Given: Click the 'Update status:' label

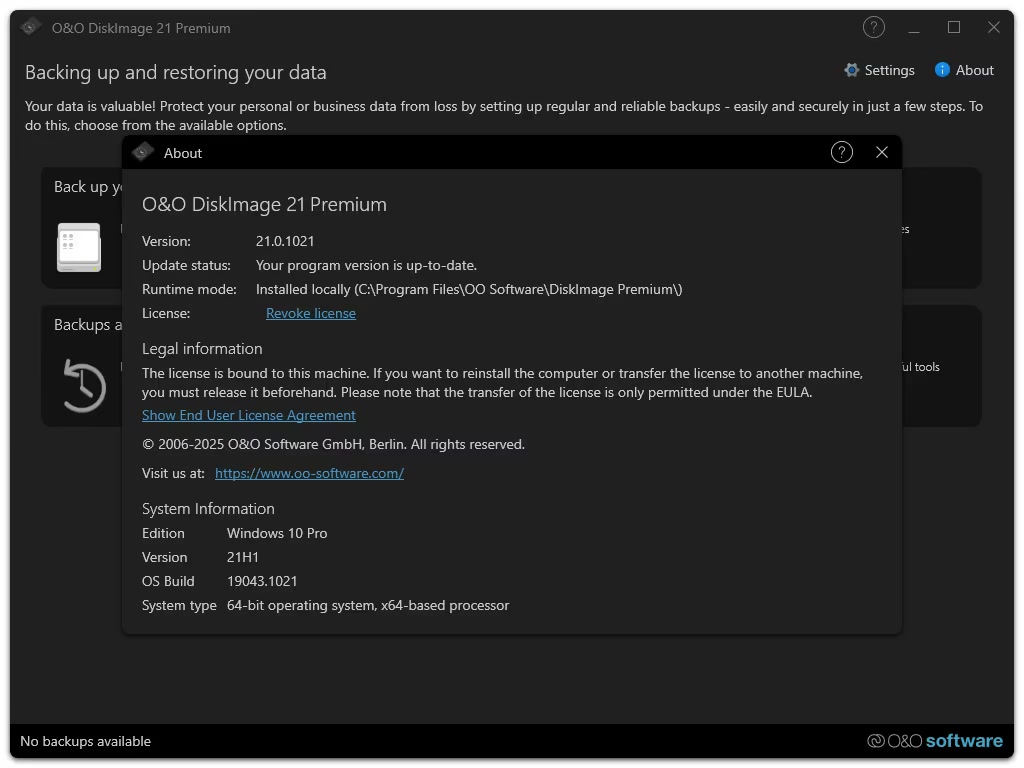Looking at the screenshot, I should point(186,266).
